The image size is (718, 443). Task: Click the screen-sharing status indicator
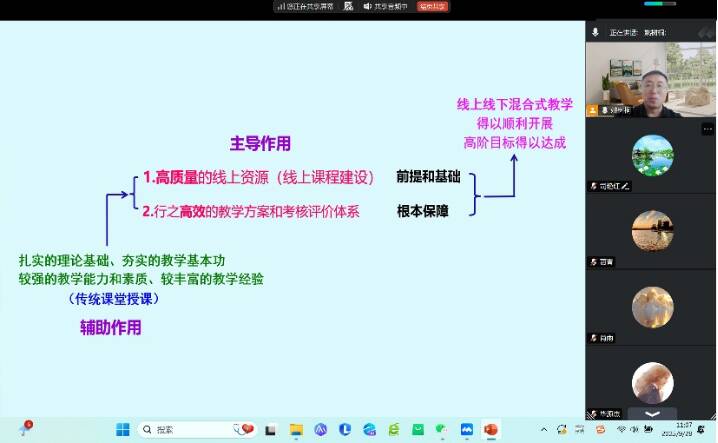point(306,6)
